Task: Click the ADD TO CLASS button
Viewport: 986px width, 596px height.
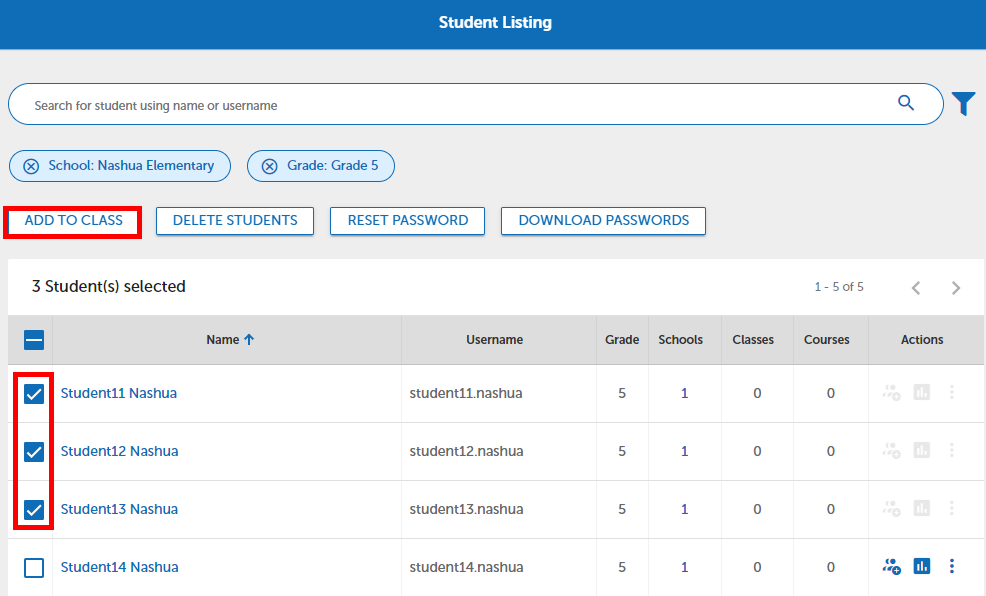Action: point(71,221)
